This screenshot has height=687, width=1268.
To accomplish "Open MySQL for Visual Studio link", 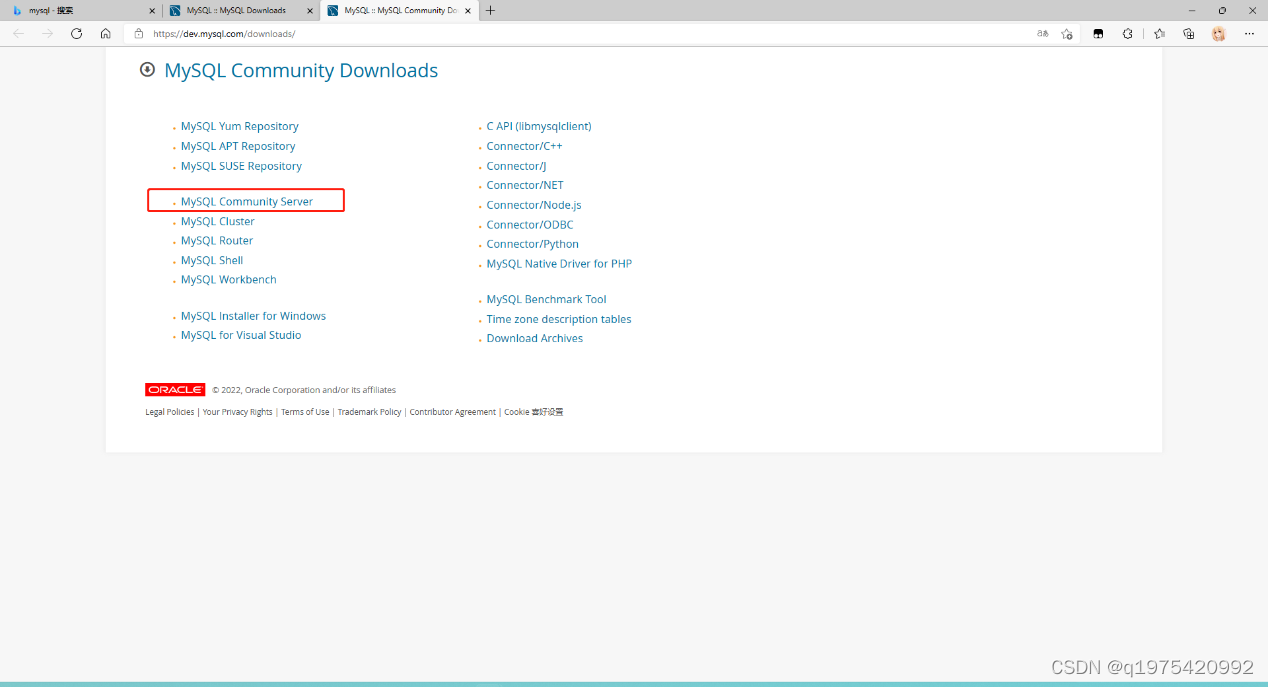I will 241,335.
